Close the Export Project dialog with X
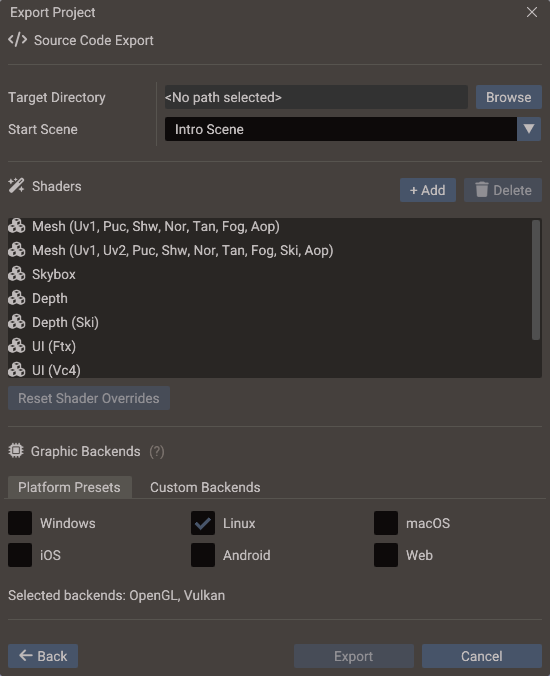 531,12
